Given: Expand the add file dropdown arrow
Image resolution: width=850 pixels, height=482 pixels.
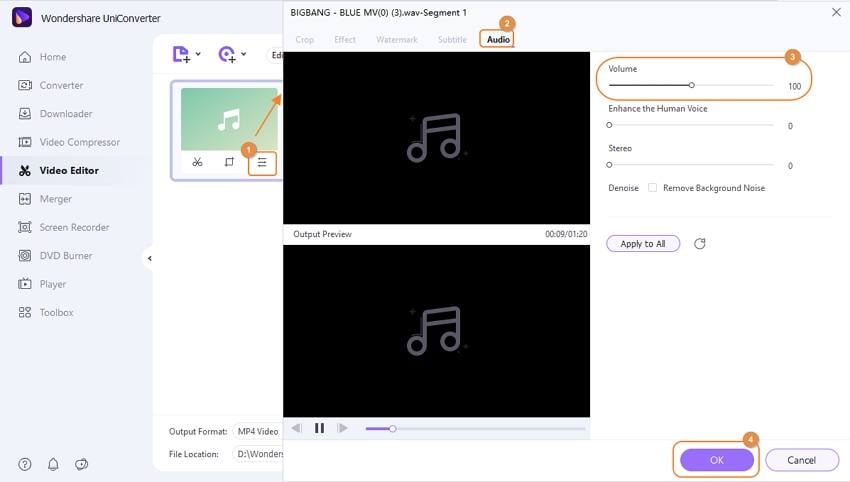Looking at the screenshot, I should [198, 54].
